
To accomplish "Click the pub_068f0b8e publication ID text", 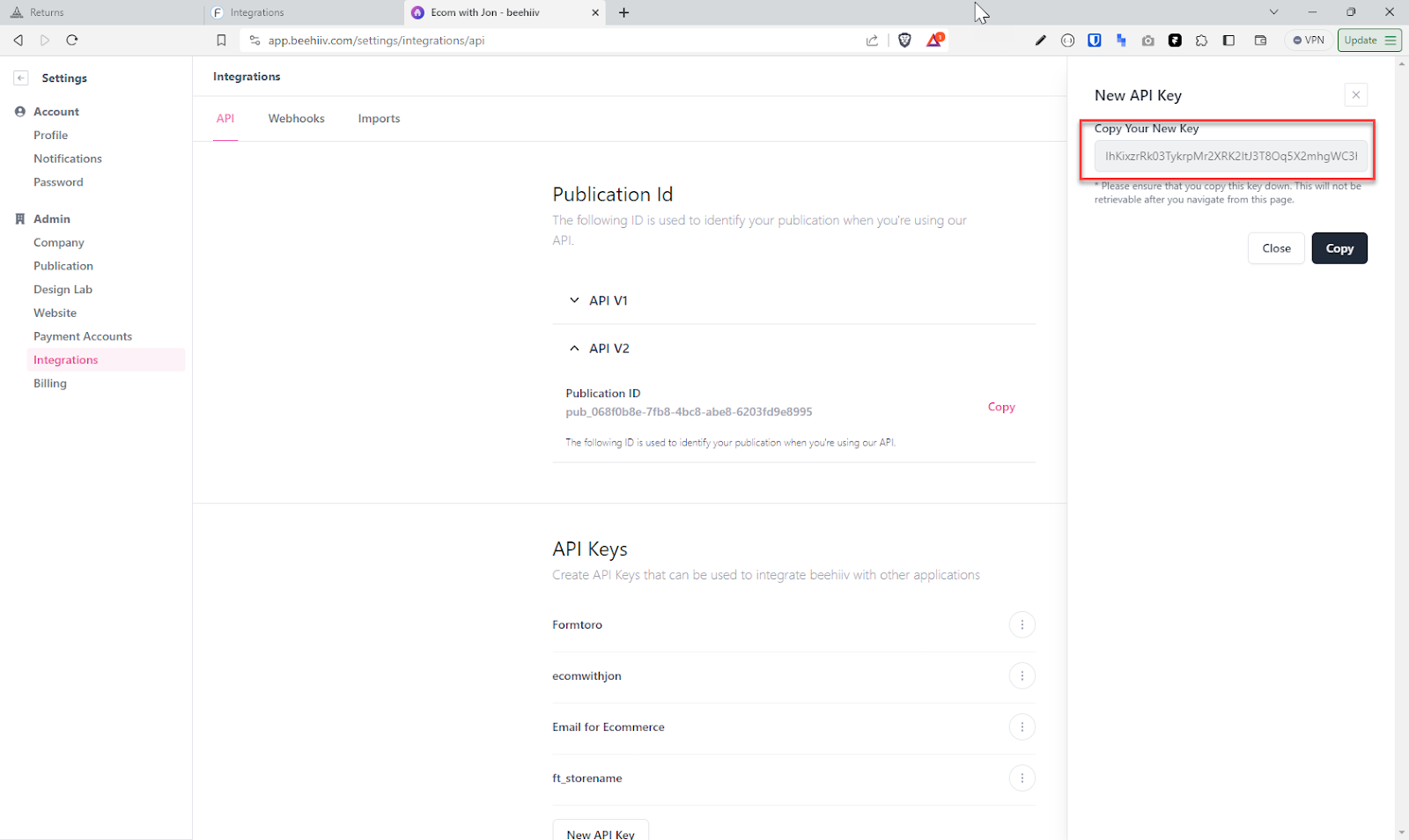I will 689,412.
